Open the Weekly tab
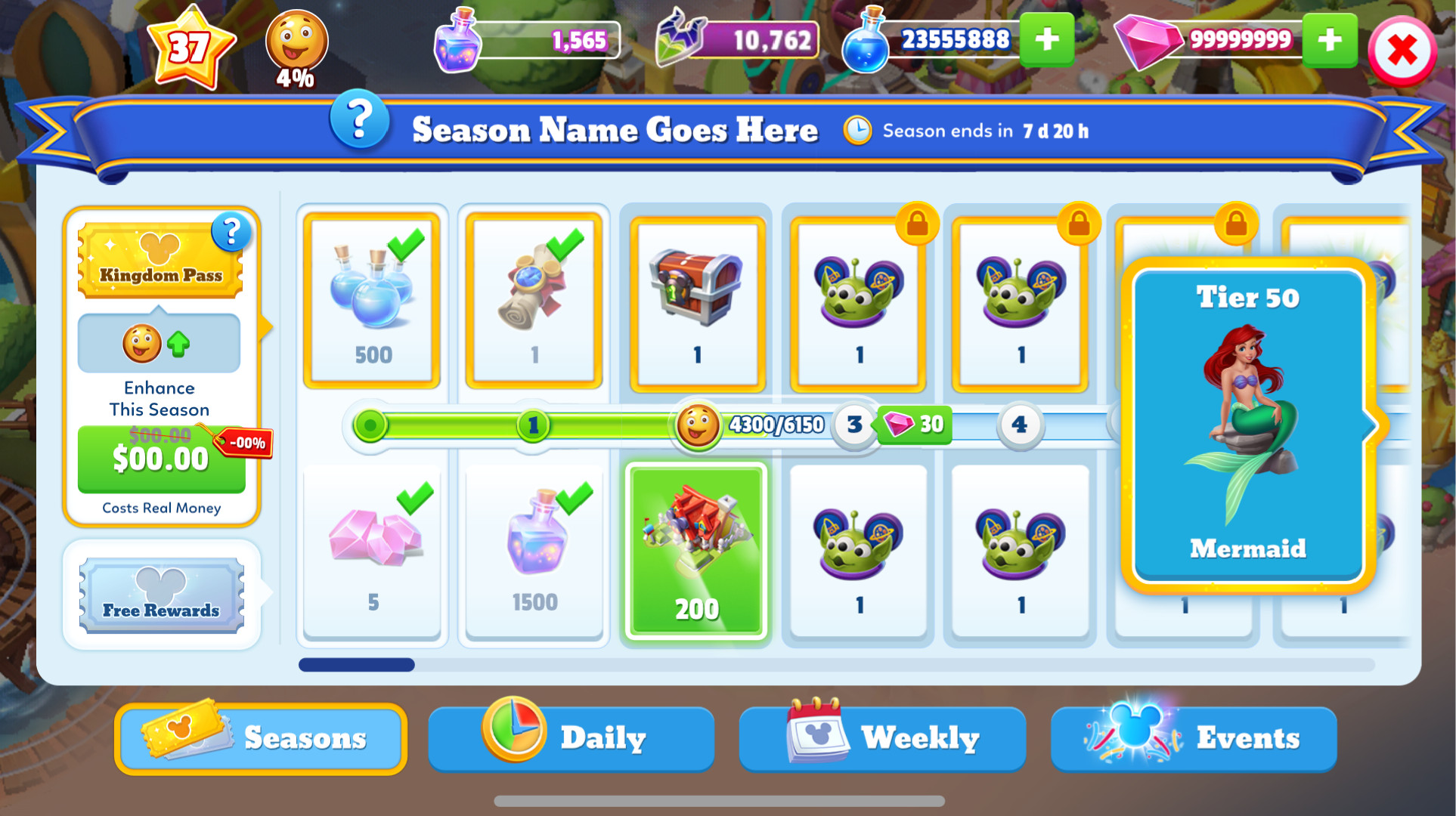The image size is (1456, 816). (883, 738)
